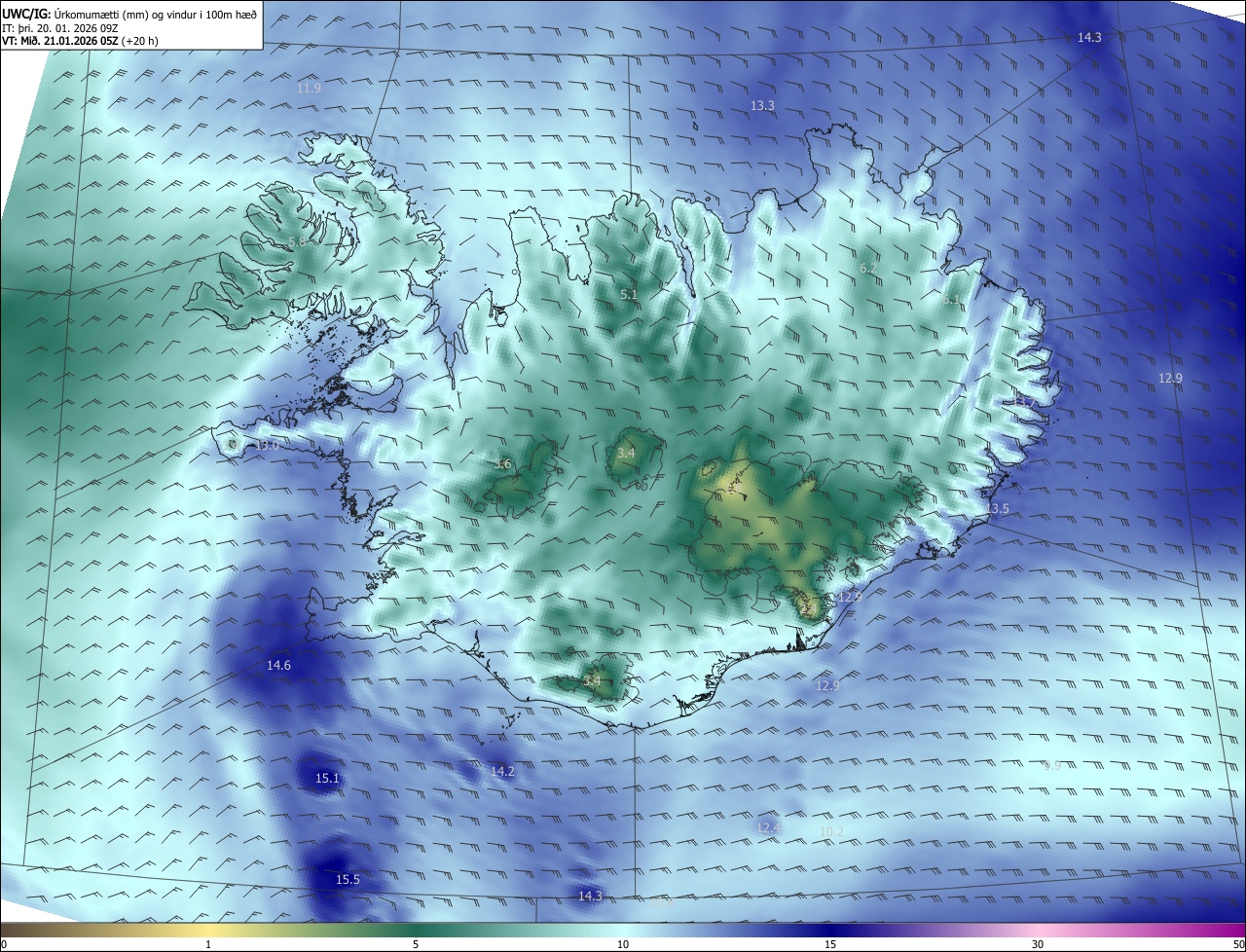Click the map value 15.1

coord(327,778)
